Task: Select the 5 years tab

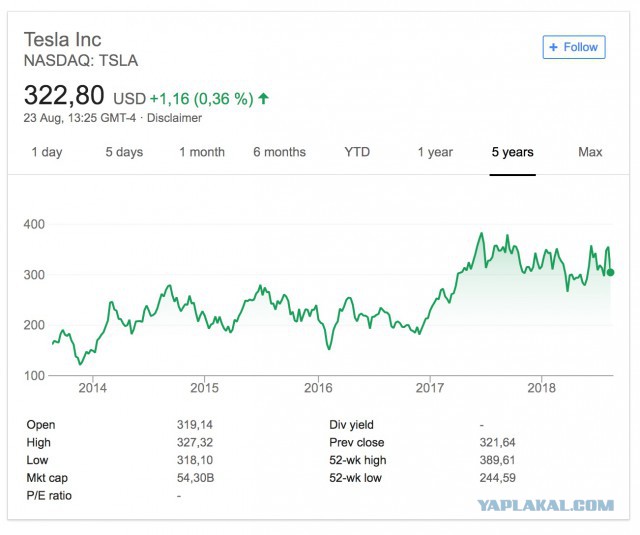Action: [512, 152]
